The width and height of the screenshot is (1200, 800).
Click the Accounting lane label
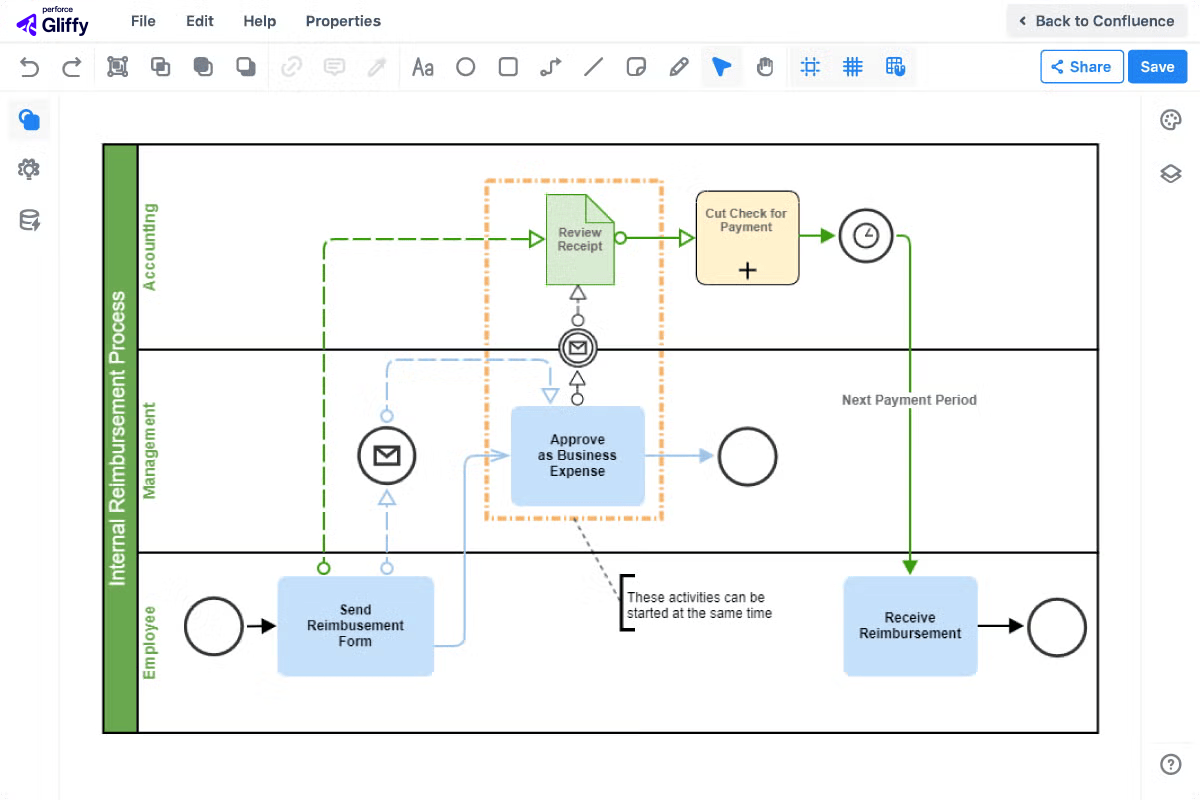(150, 247)
